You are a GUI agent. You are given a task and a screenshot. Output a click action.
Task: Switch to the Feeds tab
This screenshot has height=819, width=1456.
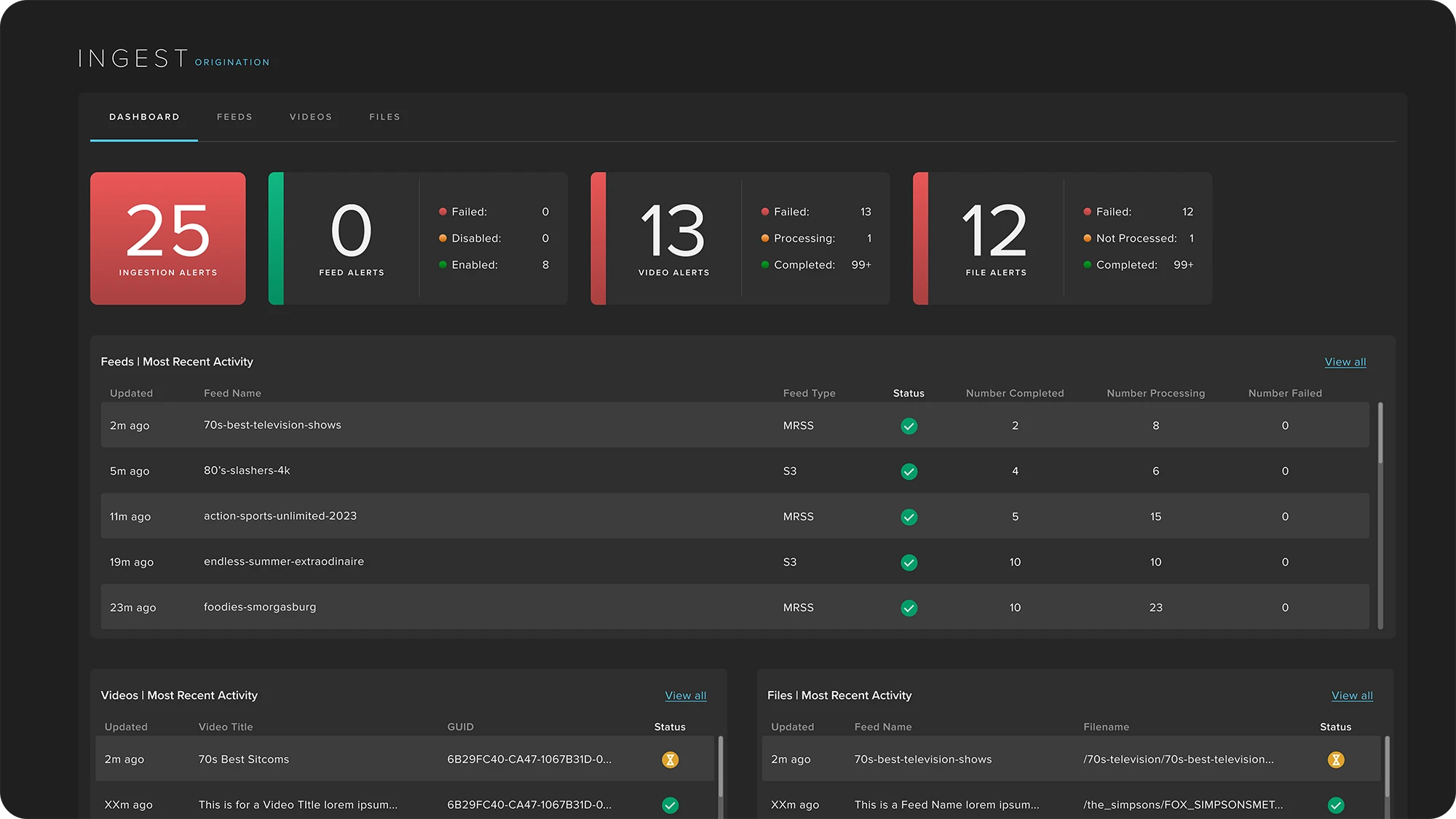pos(234,117)
